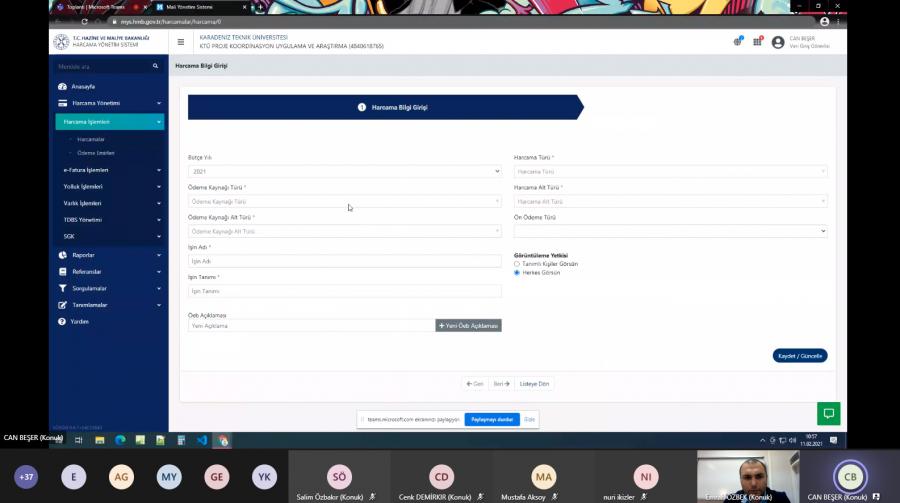Toggle the hamburger sidebar menu icon
Image resolution: width=900 pixels, height=503 pixels.
[x=180, y=42]
